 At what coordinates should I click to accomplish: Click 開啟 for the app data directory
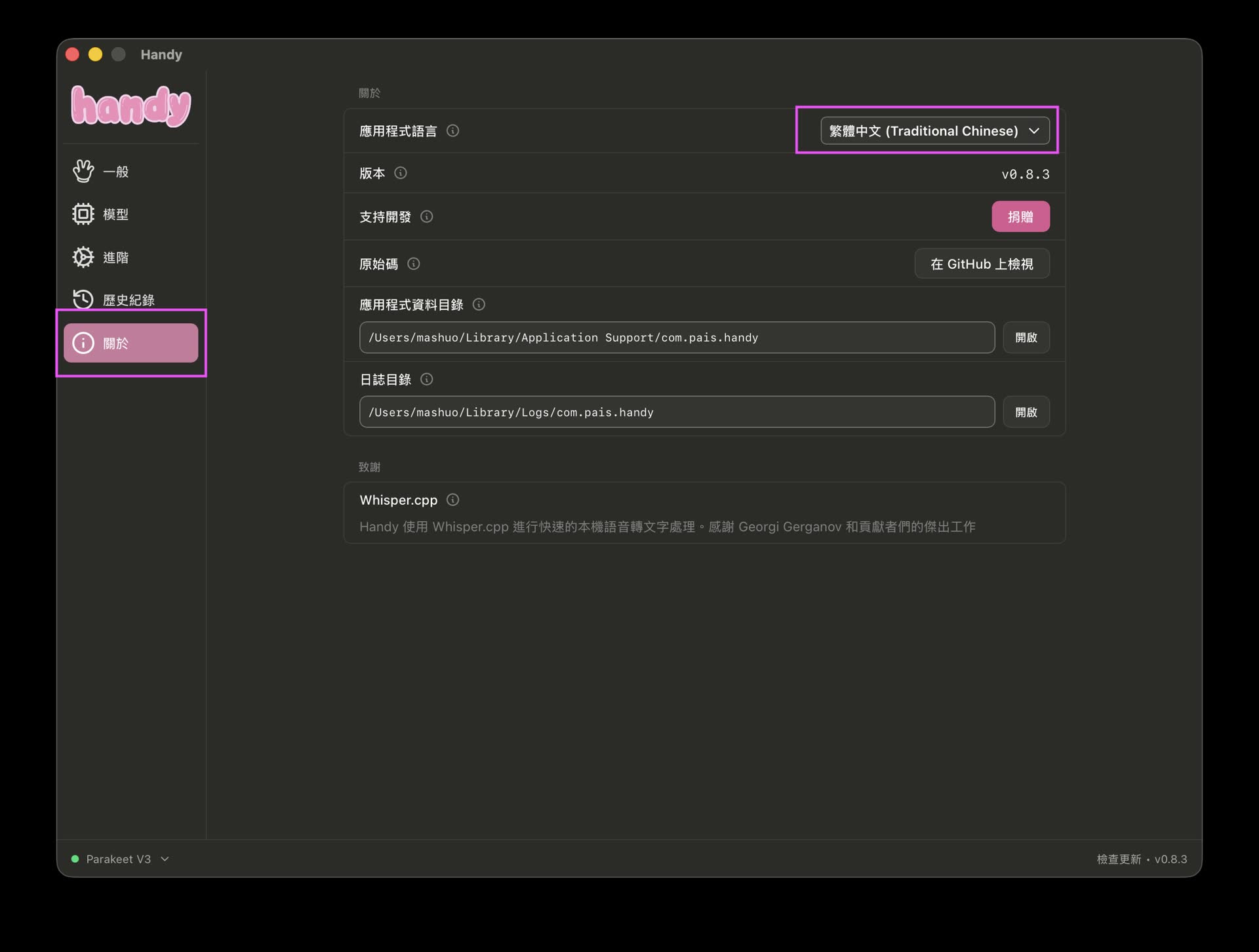point(1026,337)
